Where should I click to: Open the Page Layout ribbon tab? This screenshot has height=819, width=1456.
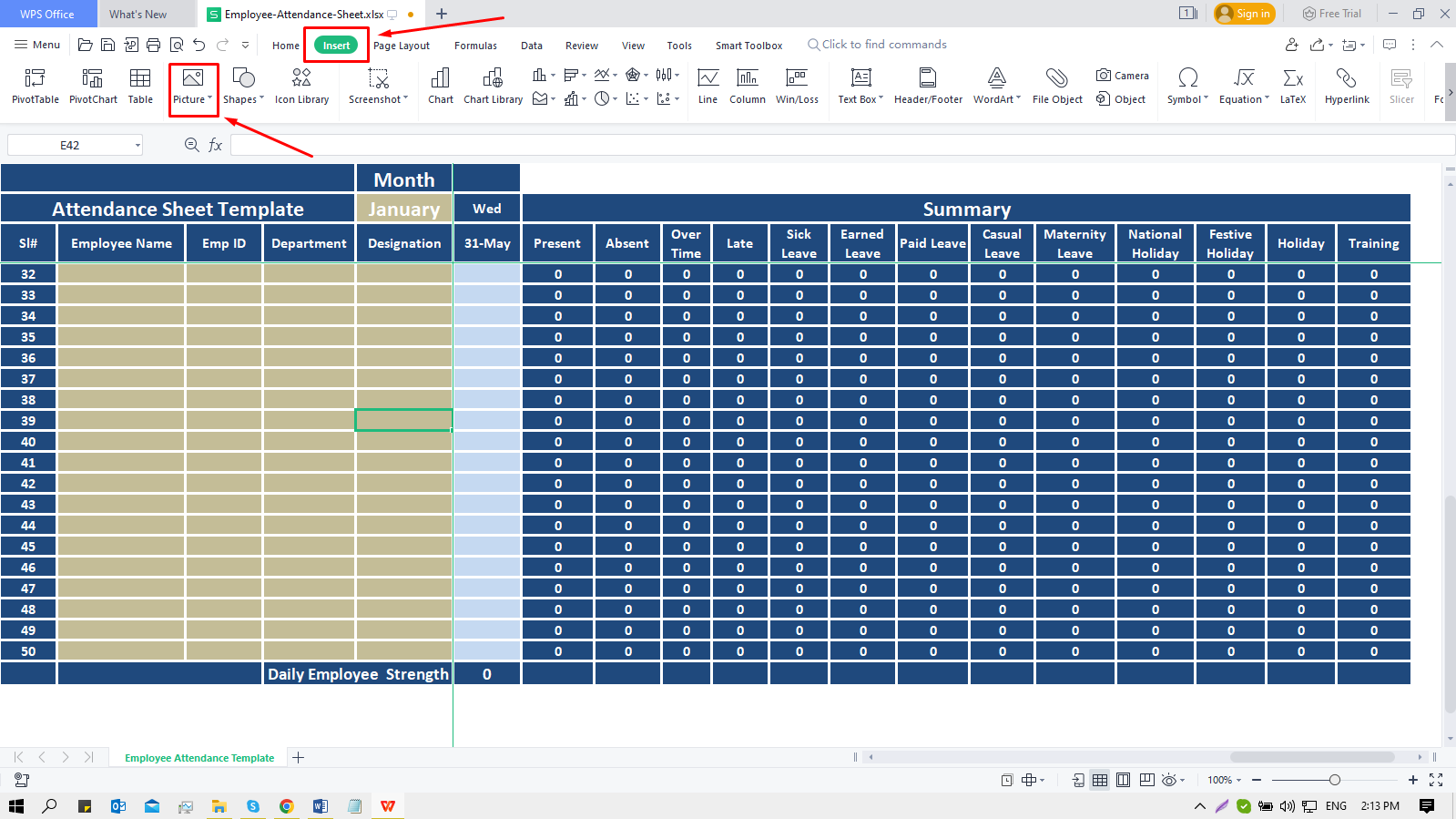[x=401, y=46]
